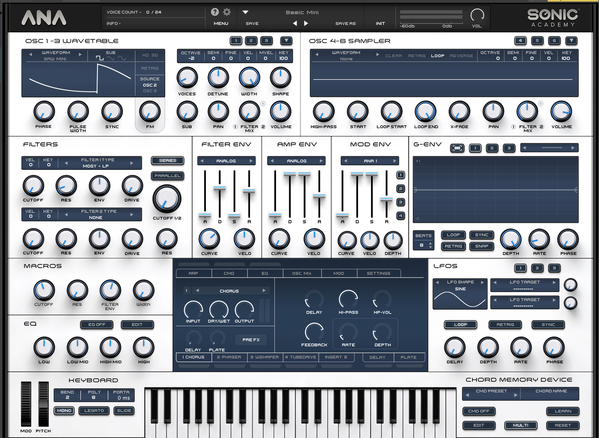Click the EQ Low Mid knob
Image resolution: width=599 pixels, height=438 pixels.
point(78,347)
